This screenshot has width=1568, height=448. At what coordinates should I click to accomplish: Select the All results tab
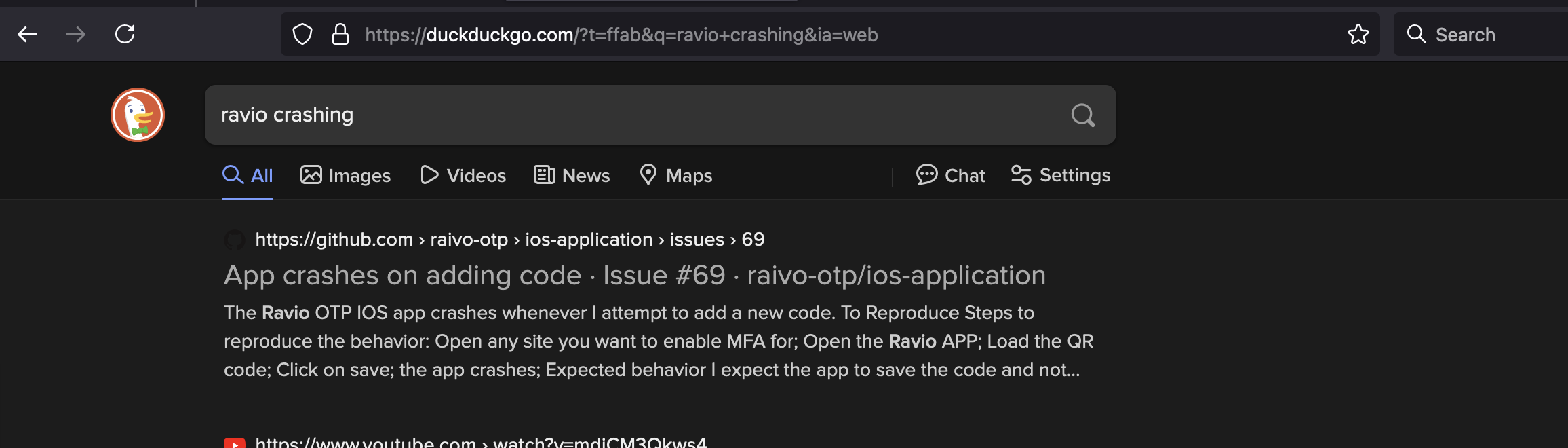pyautogui.click(x=248, y=176)
